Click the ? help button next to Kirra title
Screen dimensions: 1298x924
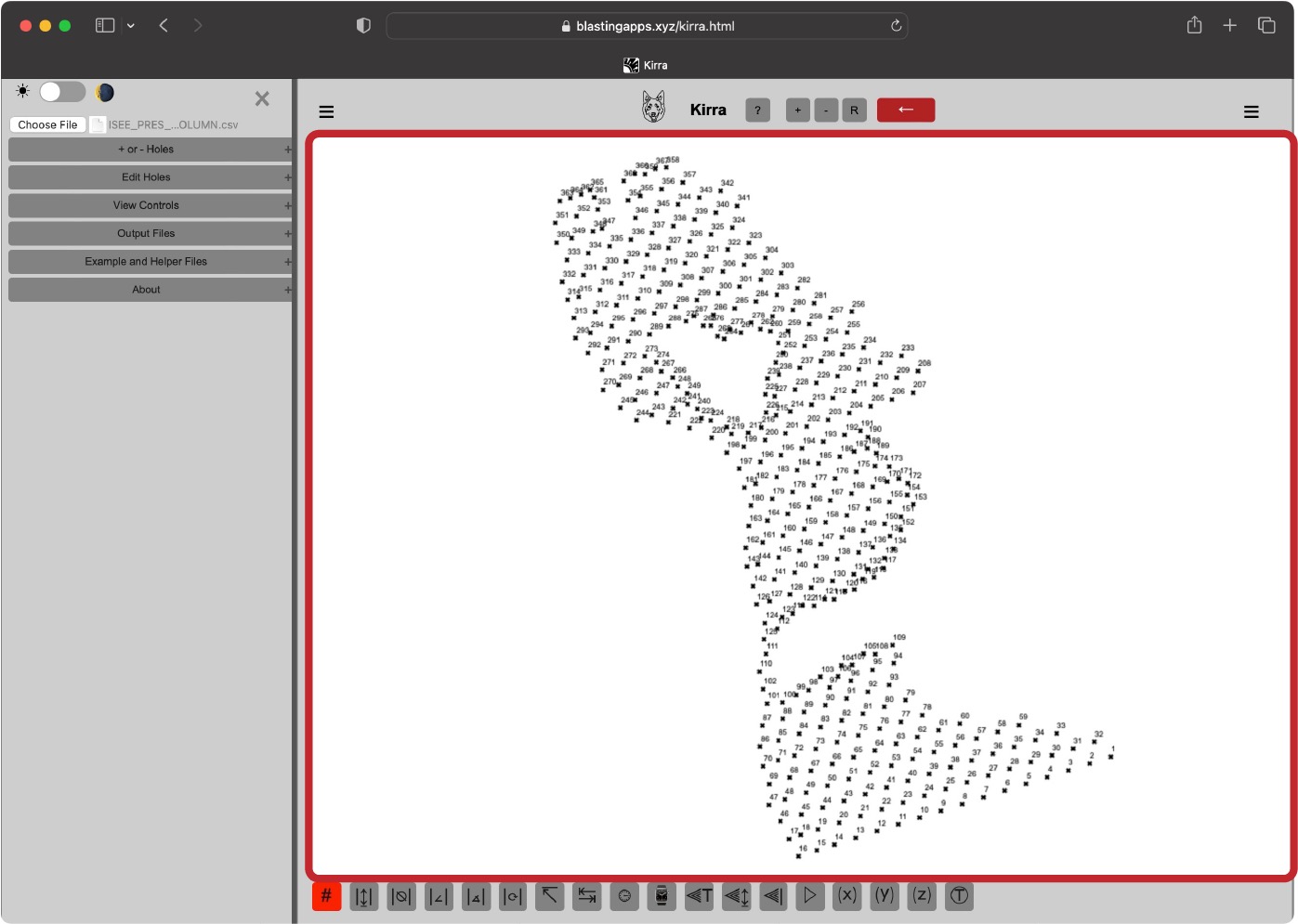(x=757, y=110)
